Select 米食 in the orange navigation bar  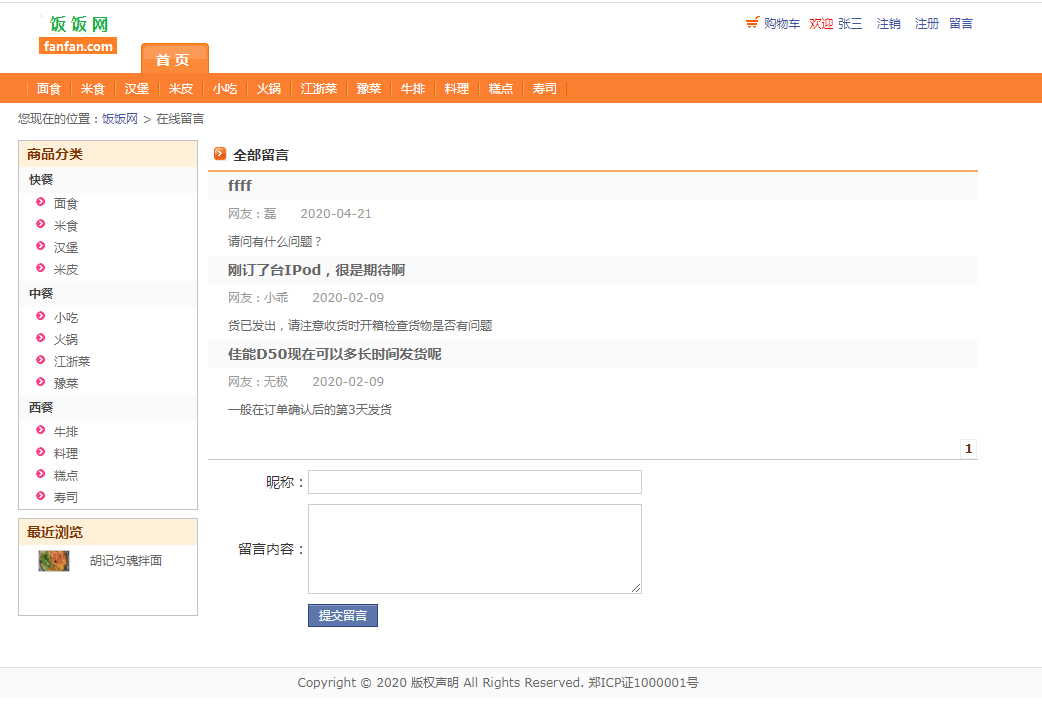92,88
